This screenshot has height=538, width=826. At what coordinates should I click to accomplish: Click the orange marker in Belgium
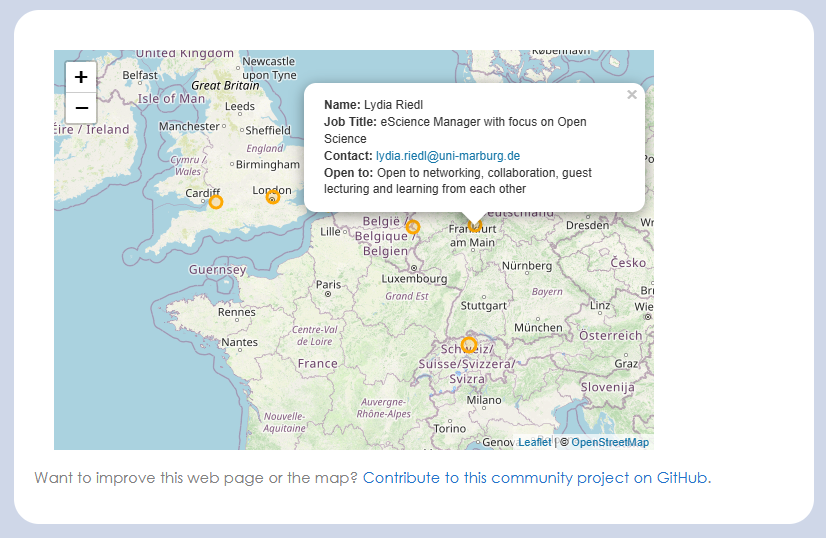(413, 227)
